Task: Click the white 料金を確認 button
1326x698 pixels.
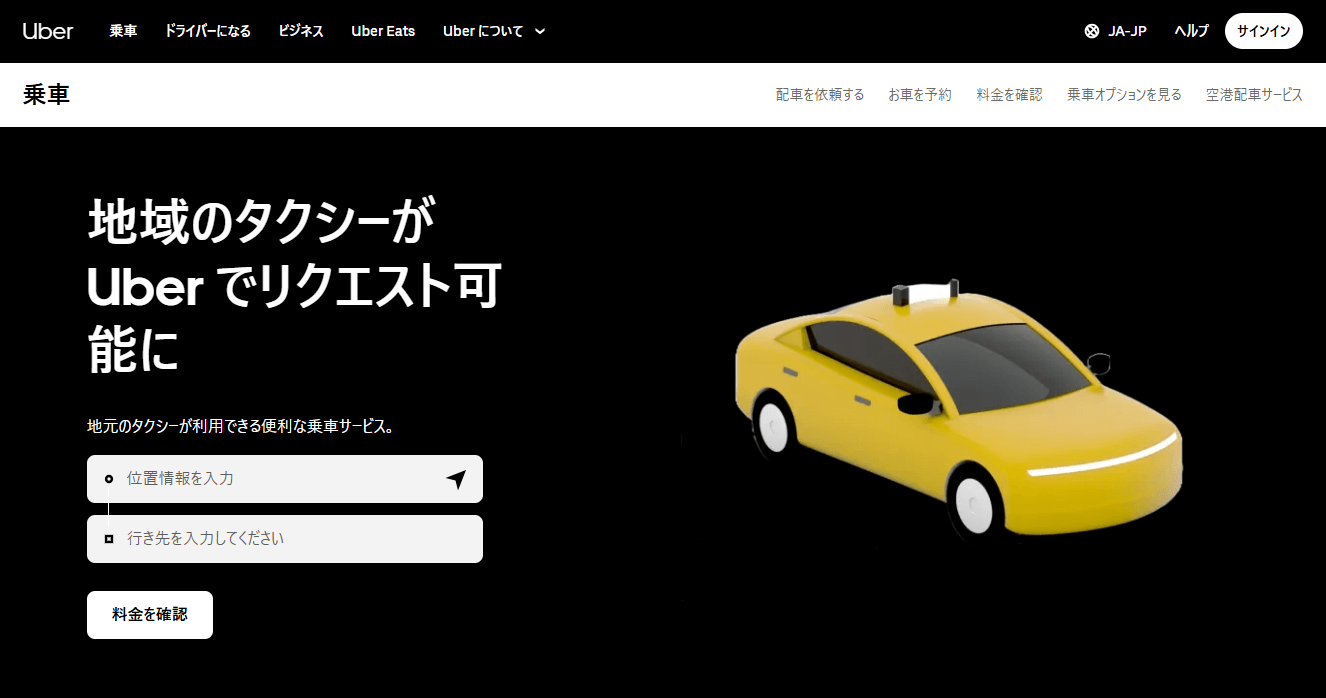Action: pyautogui.click(x=150, y=614)
